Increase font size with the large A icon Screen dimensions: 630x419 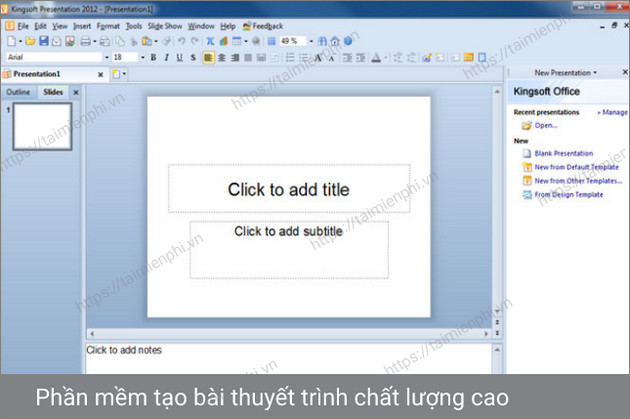pyautogui.click(x=318, y=58)
